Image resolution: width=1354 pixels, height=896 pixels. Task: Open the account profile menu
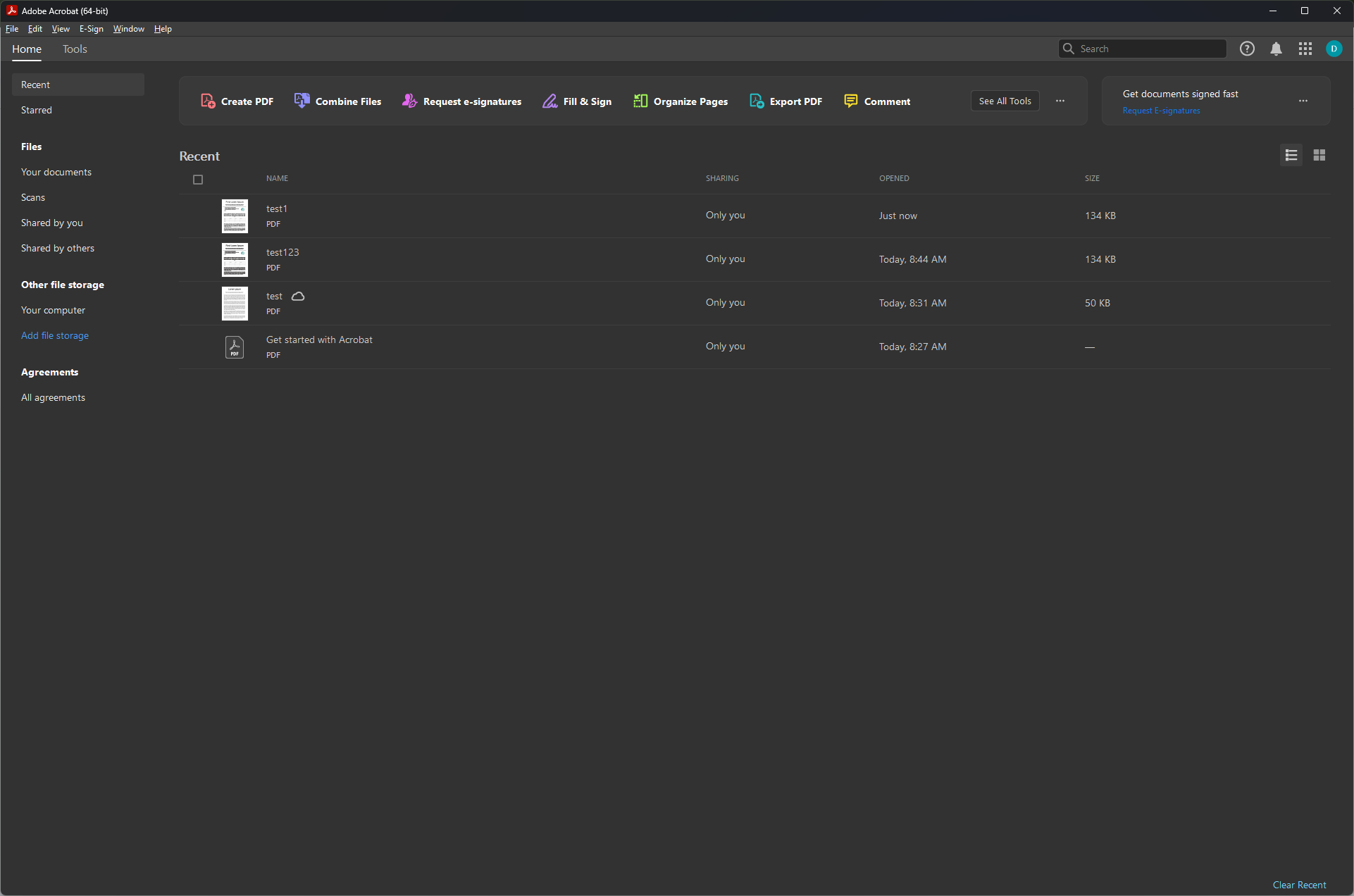tap(1334, 49)
